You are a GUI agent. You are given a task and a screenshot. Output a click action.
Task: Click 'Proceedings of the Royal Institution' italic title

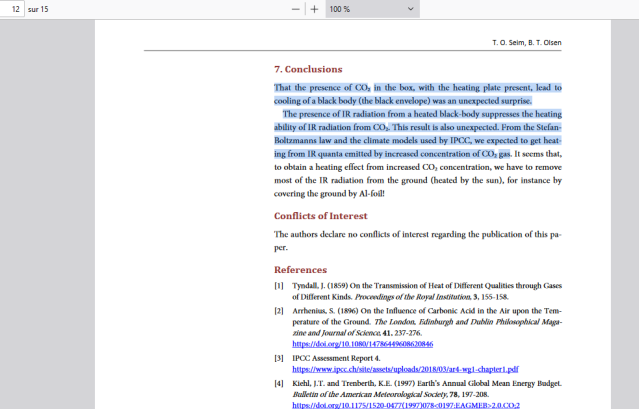414,297
